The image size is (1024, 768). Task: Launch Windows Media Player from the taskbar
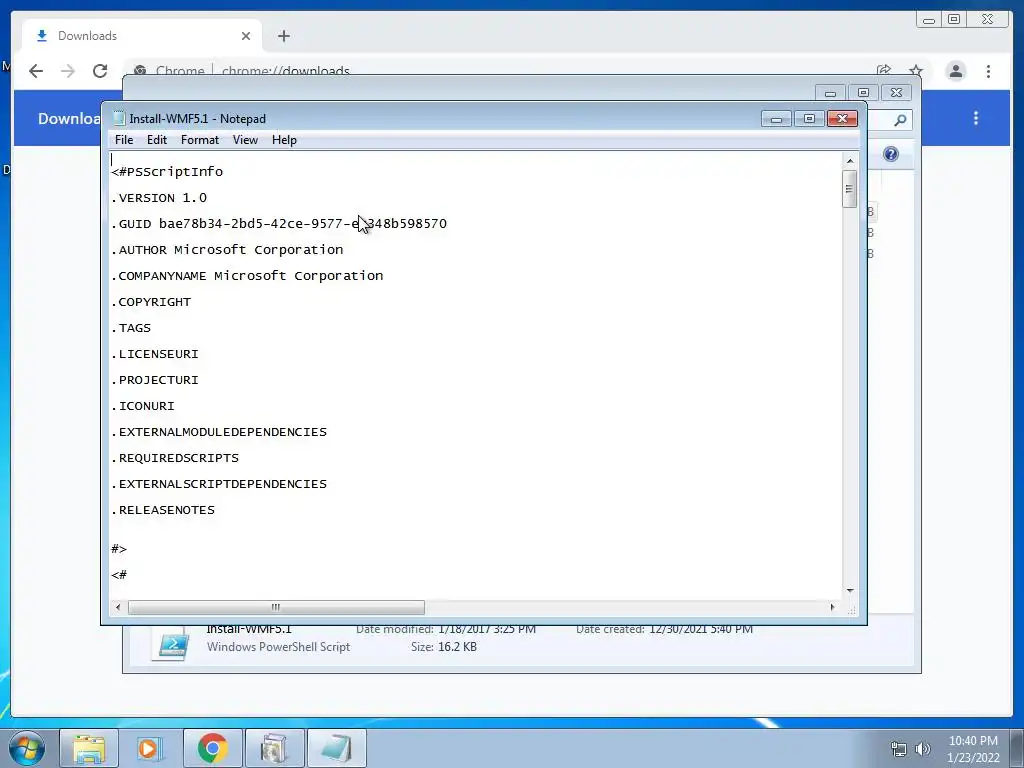(150, 748)
